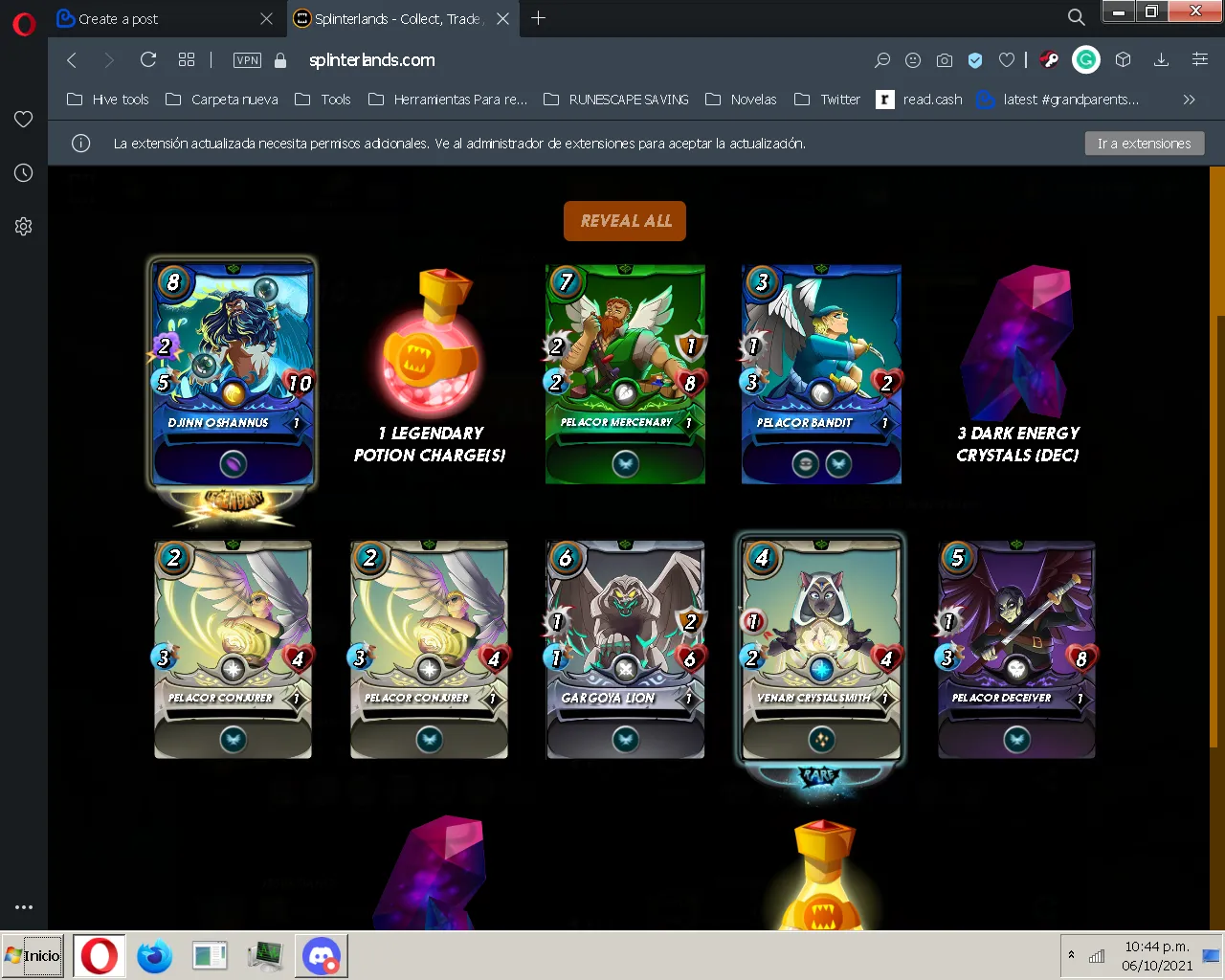This screenshot has height=980, width=1225.
Task: Open the sidebar history clock icon
Action: point(24,173)
